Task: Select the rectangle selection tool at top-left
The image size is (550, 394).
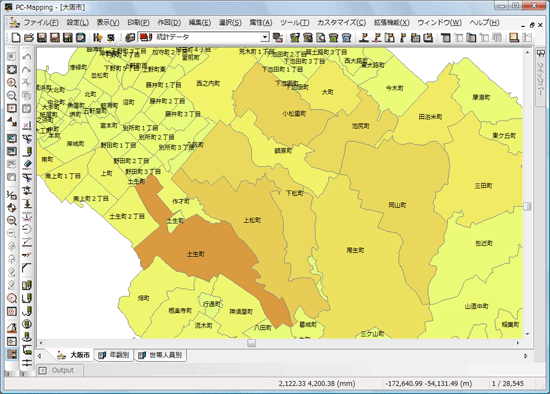Action: (12, 56)
